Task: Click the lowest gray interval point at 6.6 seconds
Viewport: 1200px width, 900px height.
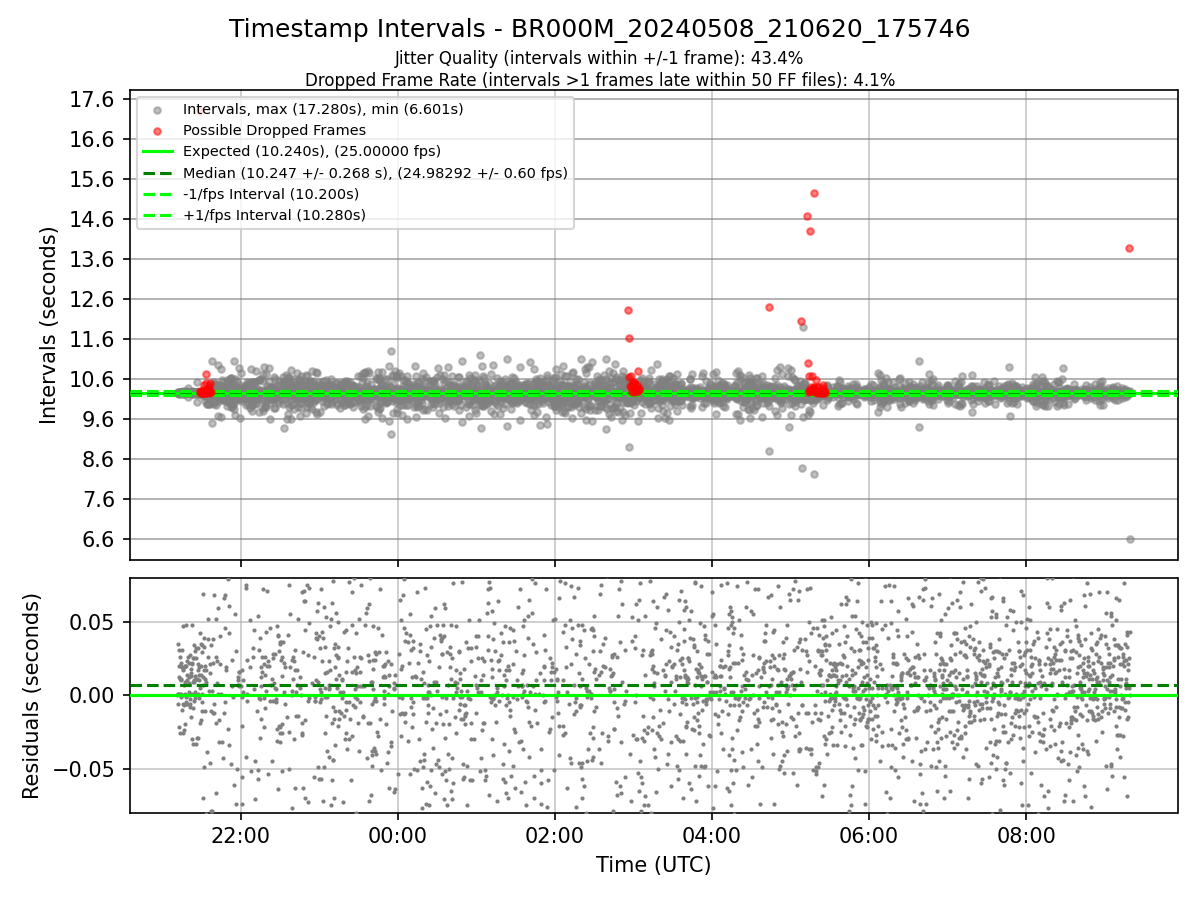Action: pos(1130,539)
